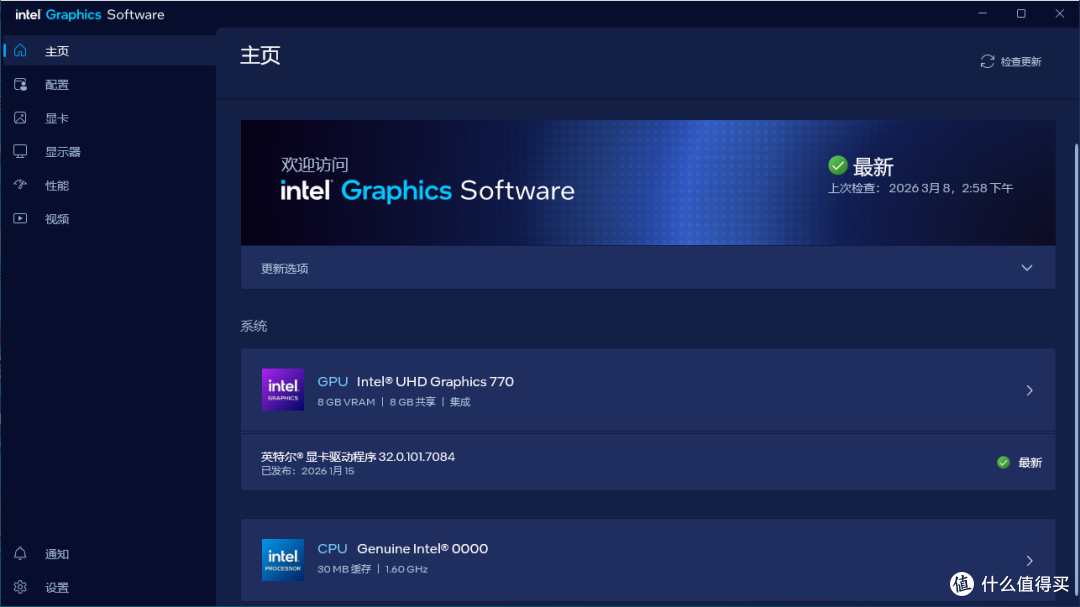The image size is (1080, 607).
Task: Click the 系统 section heading
Action: pyautogui.click(x=253, y=326)
